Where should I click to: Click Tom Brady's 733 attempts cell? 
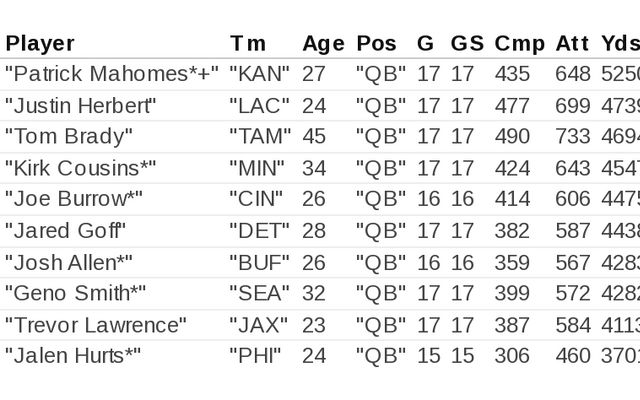point(573,137)
